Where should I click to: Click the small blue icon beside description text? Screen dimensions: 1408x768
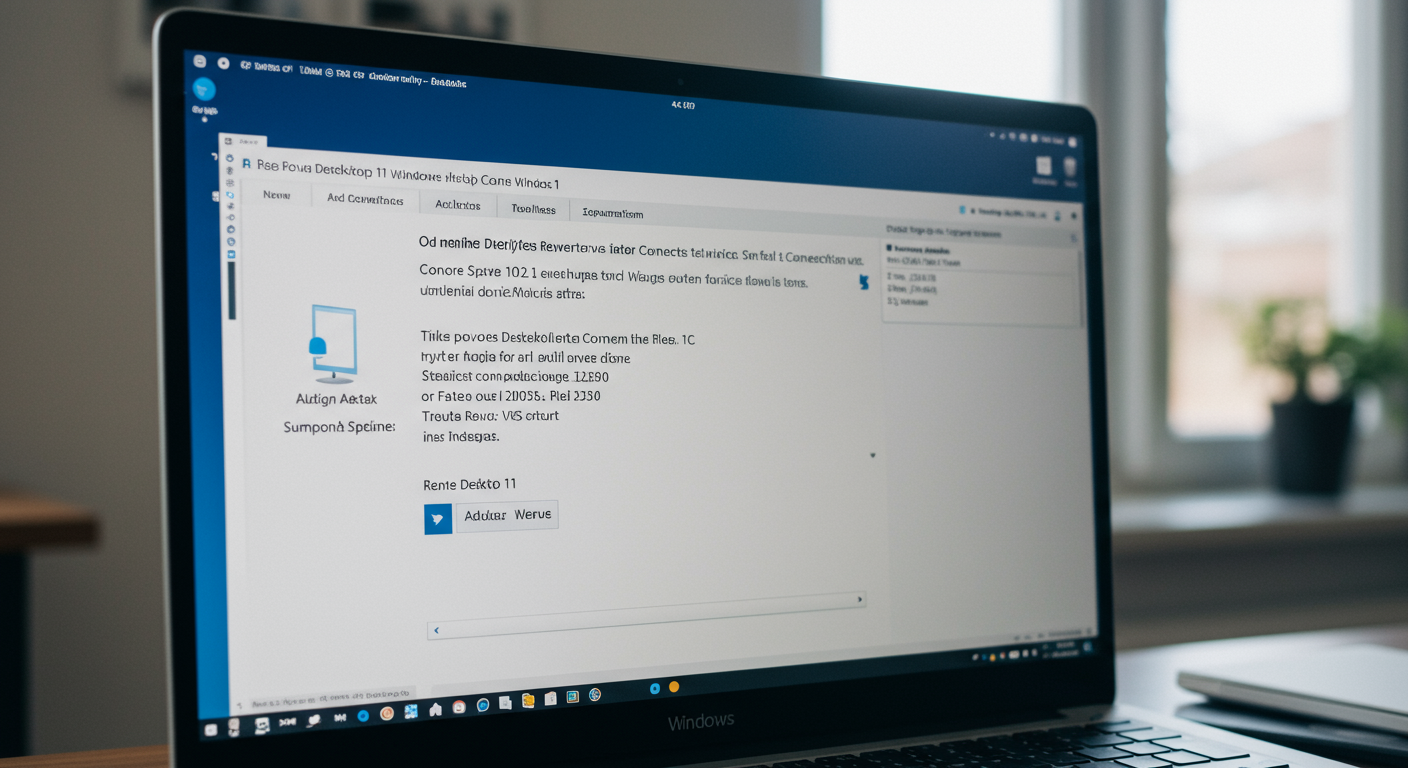[x=863, y=283]
